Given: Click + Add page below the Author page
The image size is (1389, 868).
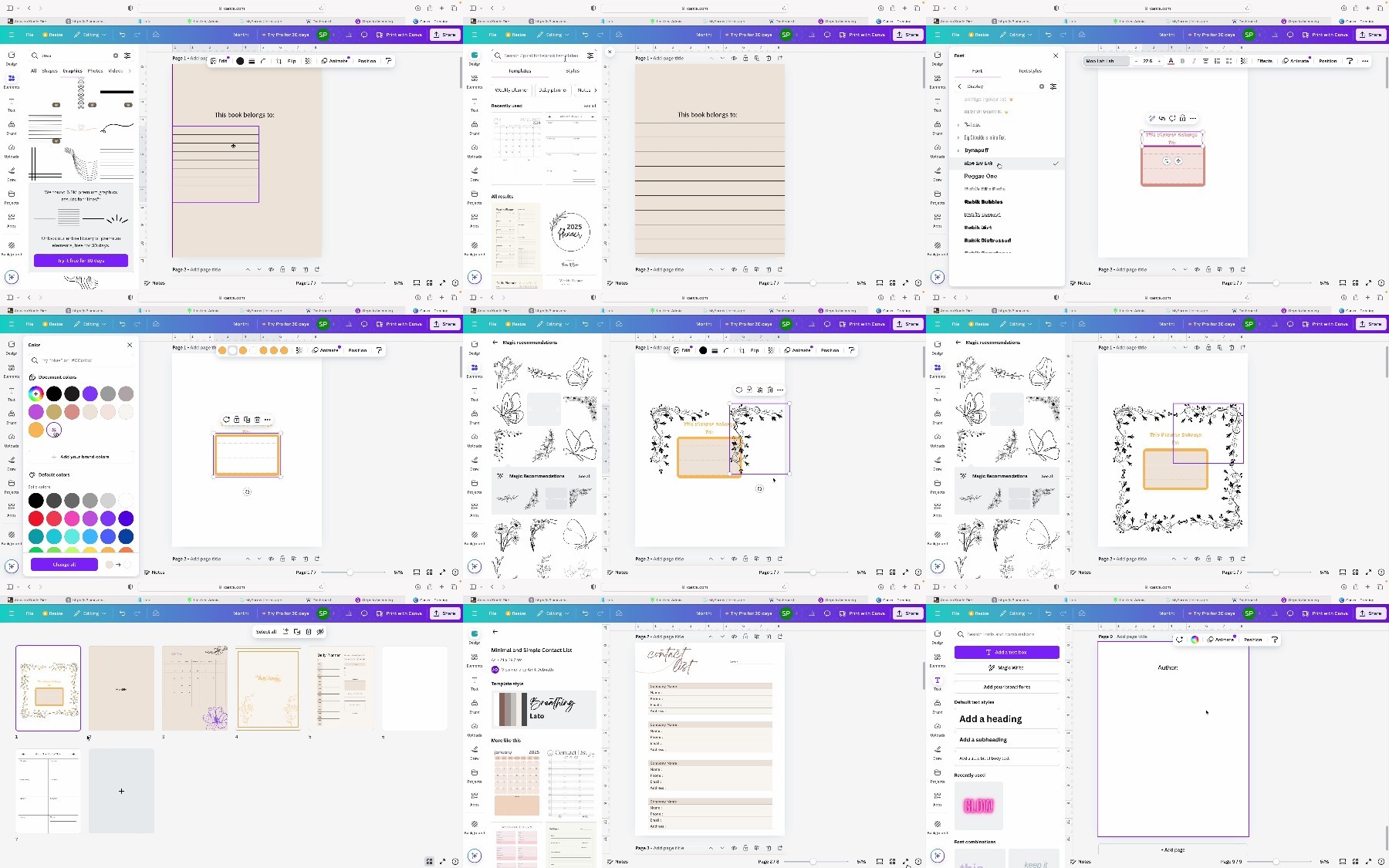Looking at the screenshot, I should tap(1173, 849).
